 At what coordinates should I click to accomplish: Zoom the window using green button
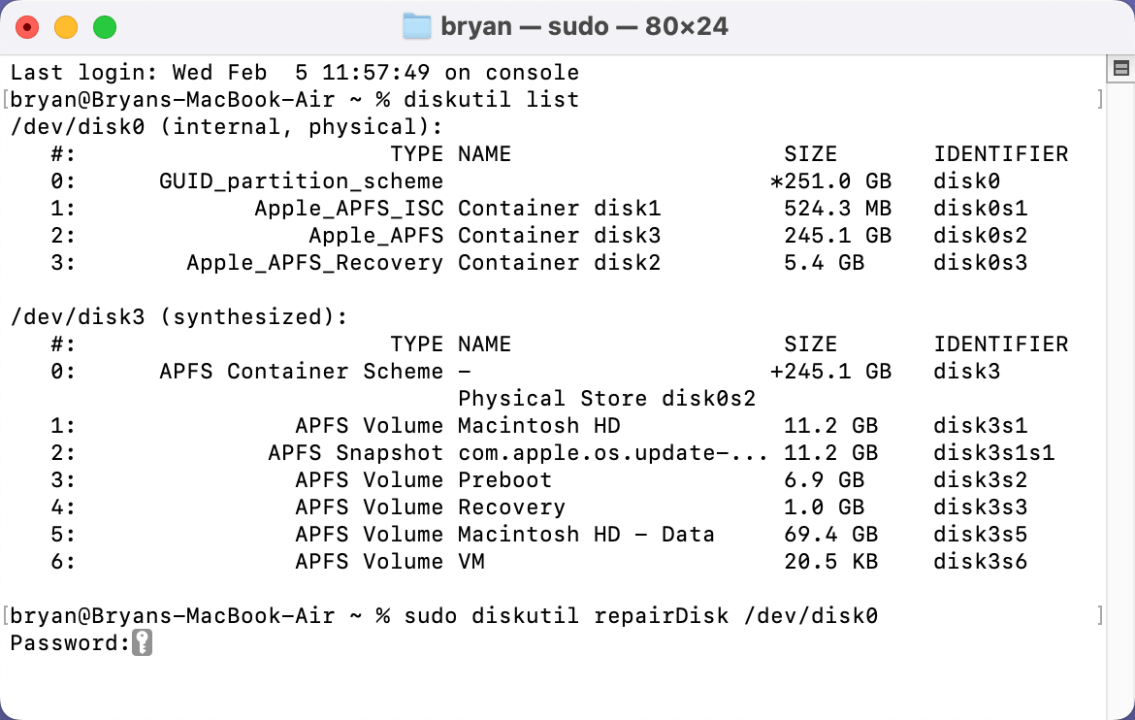[105, 27]
